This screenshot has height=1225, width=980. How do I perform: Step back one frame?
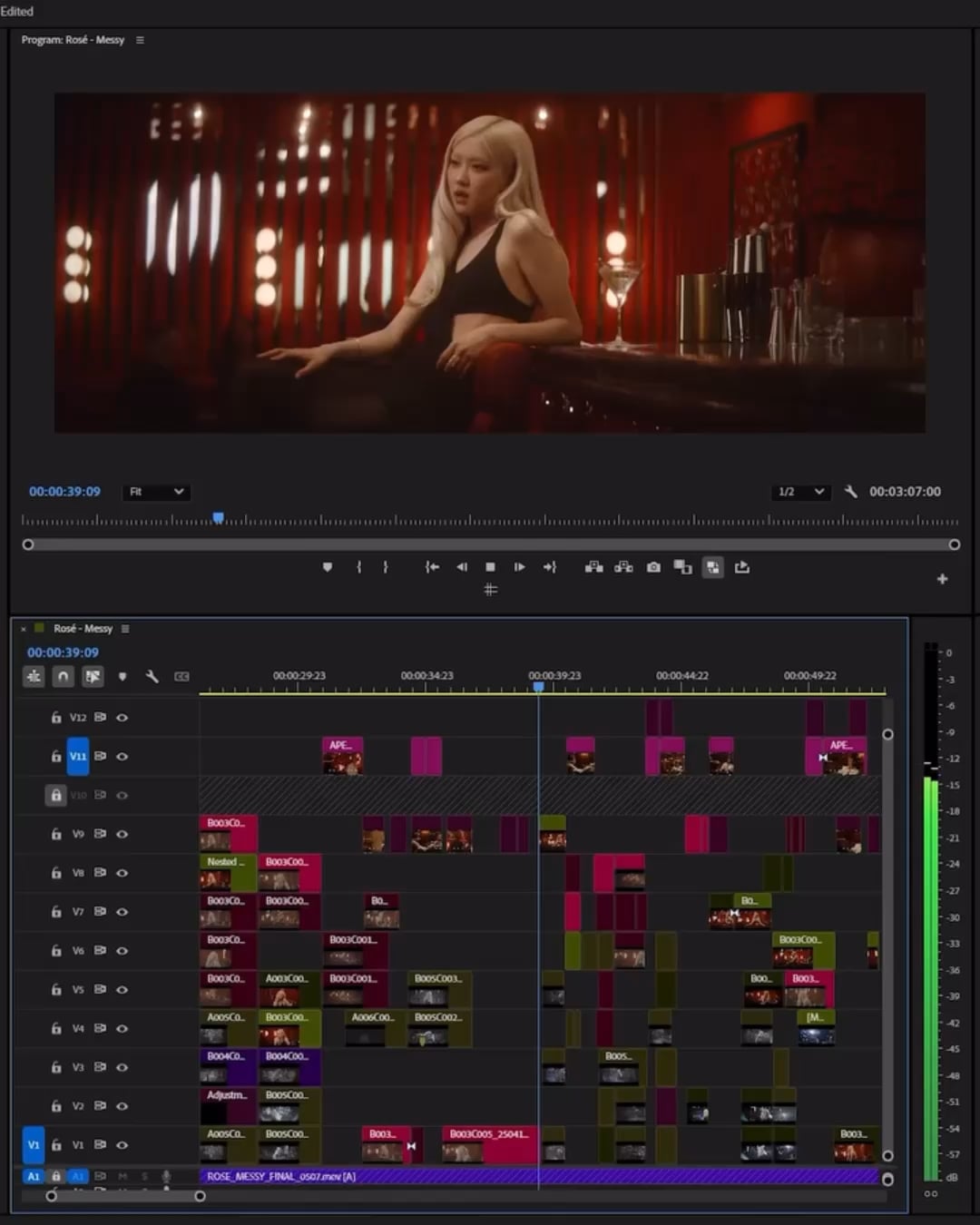coord(462,567)
